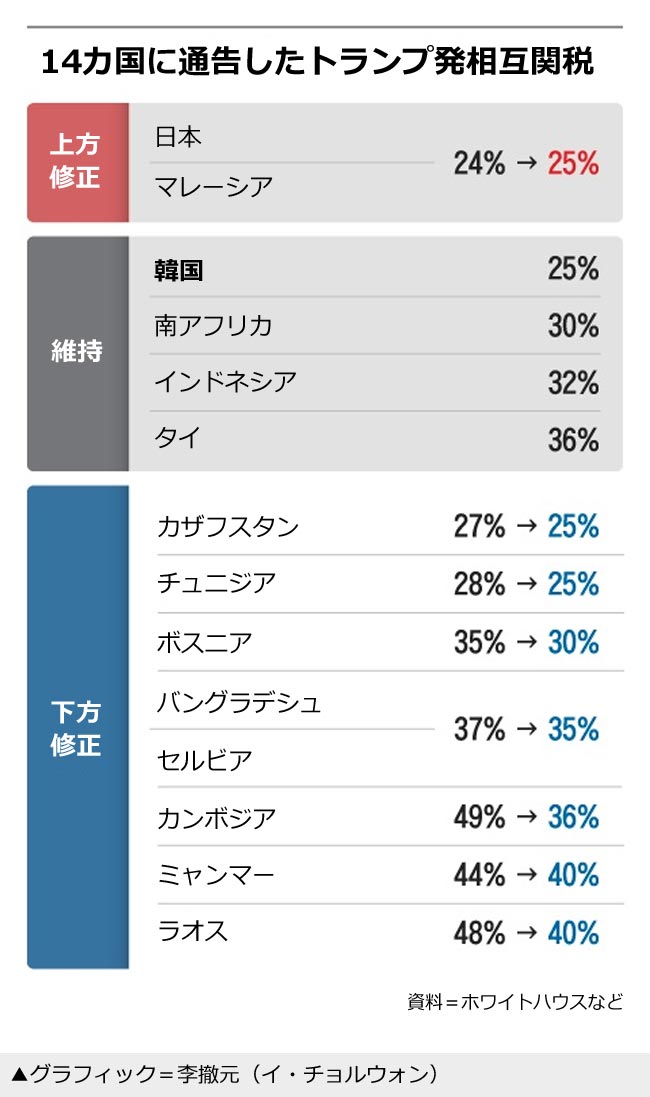Click the チュニジア row label
The width and height of the screenshot is (650, 1097).
[216, 583]
